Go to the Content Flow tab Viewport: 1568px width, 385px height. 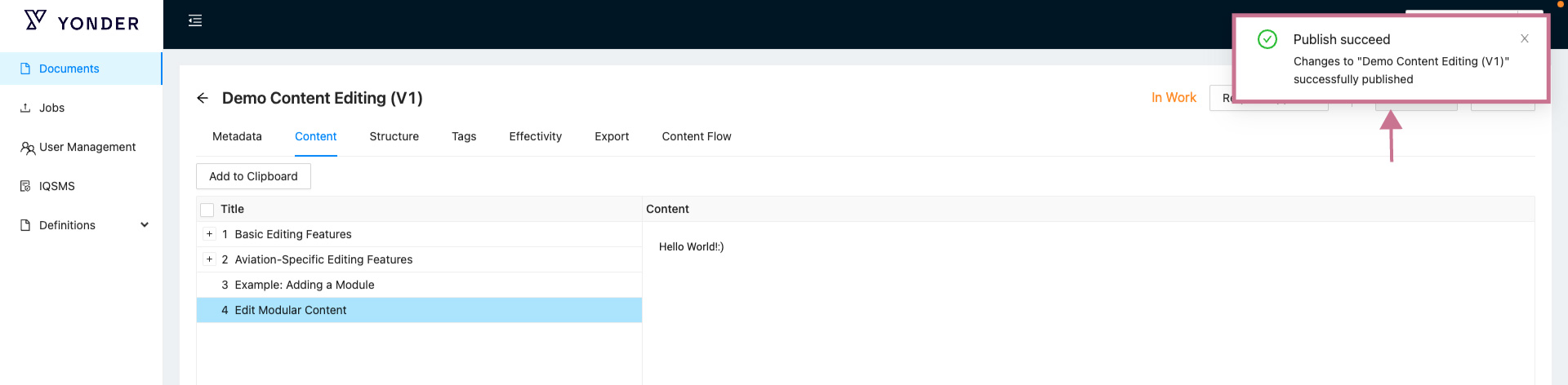pos(696,136)
